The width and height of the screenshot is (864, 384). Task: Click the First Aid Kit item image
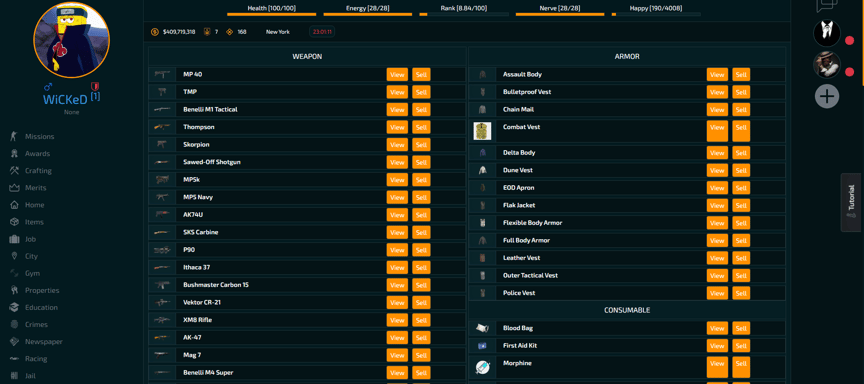[x=482, y=346]
